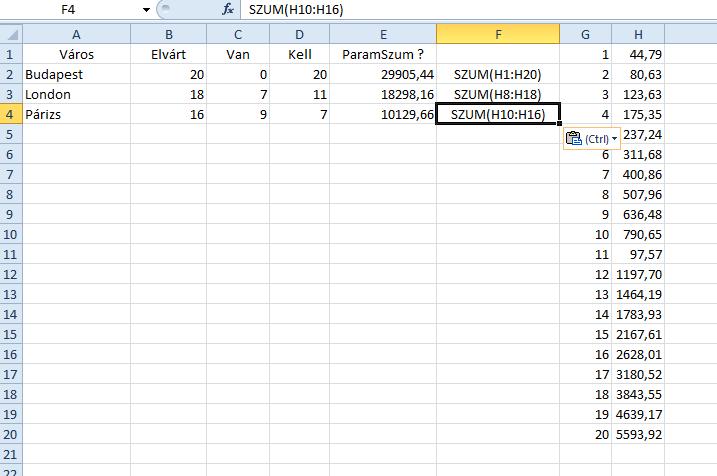Click the cell with value 97,57
Screen dimensions: 717x476
click(638, 255)
